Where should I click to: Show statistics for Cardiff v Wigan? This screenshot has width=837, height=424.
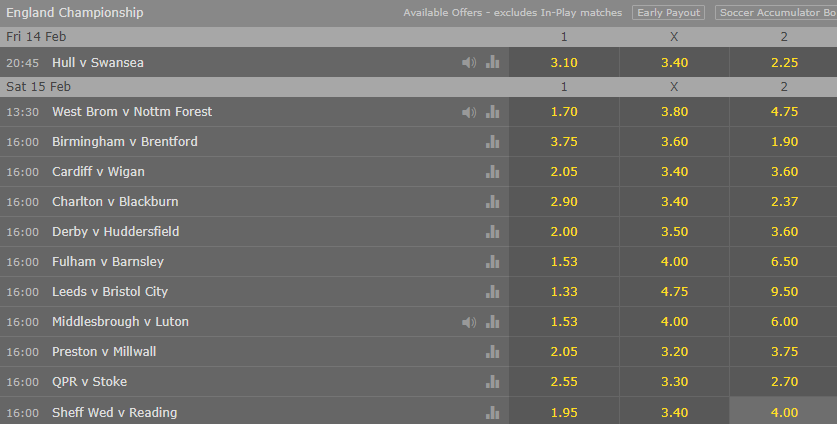493,171
